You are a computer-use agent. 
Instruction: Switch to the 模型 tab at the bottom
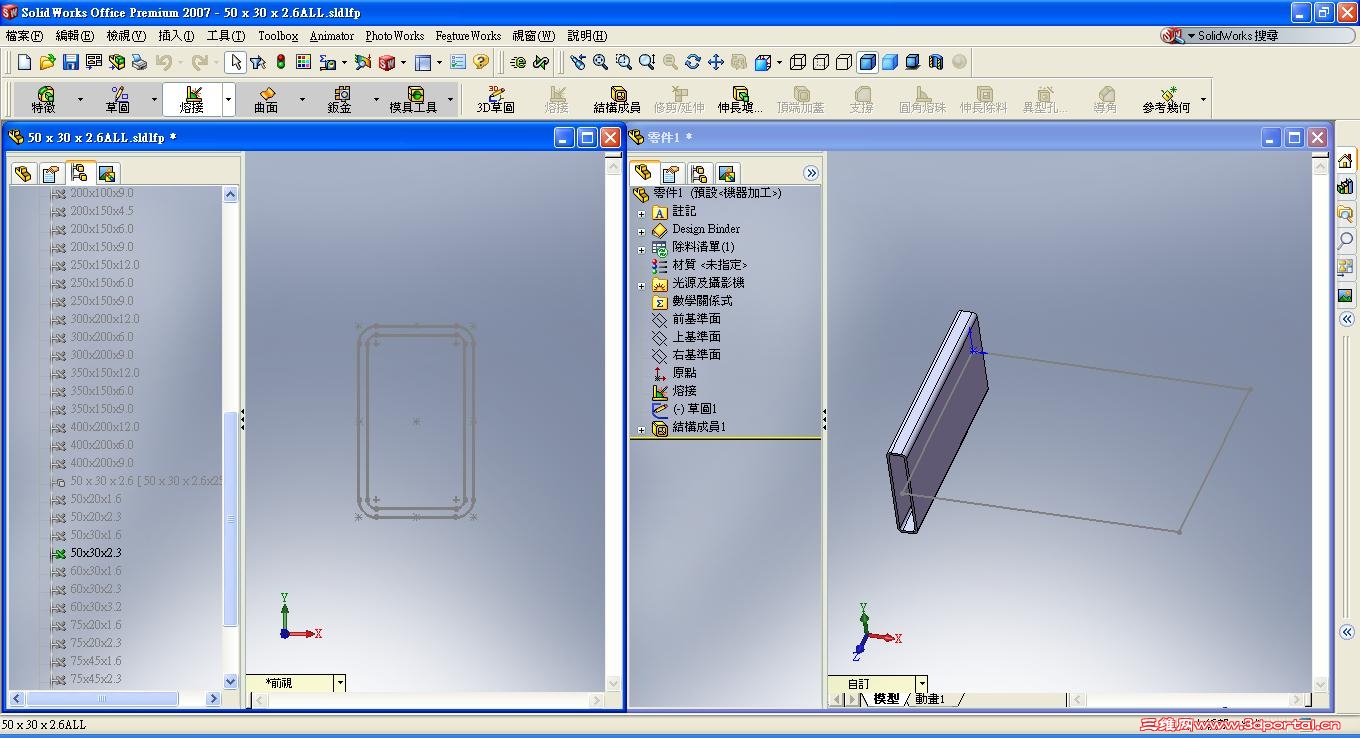[x=886, y=699]
